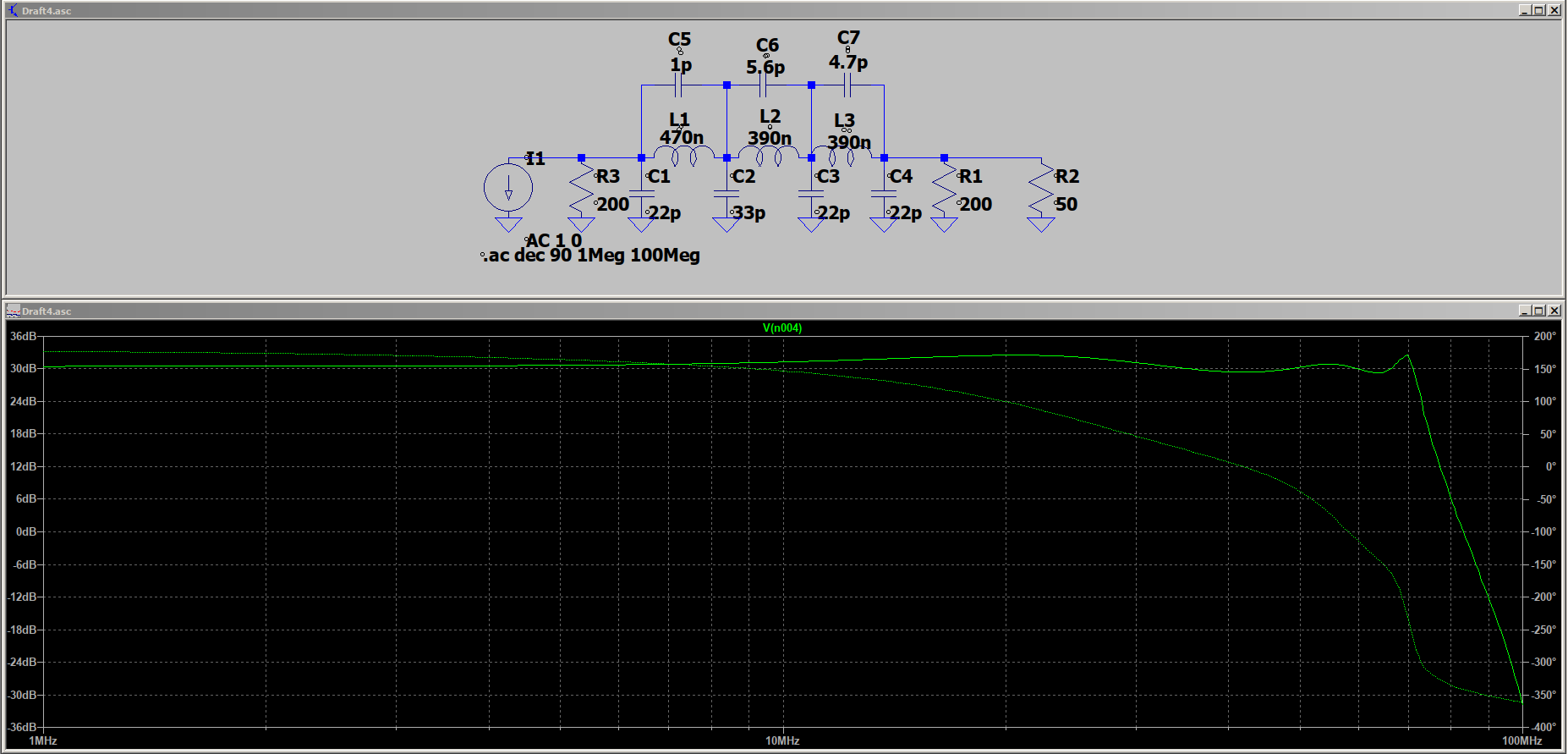Click ground symbol under R2

click(1041, 224)
